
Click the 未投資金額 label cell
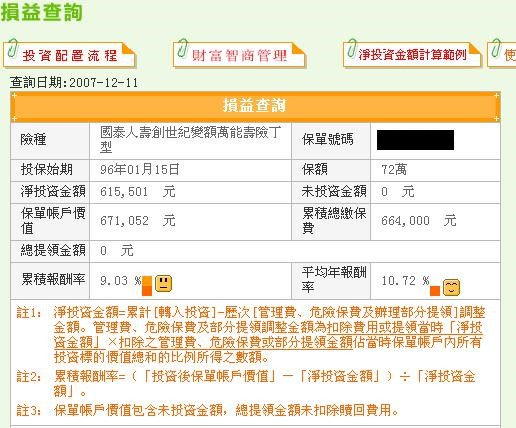pyautogui.click(x=331, y=192)
